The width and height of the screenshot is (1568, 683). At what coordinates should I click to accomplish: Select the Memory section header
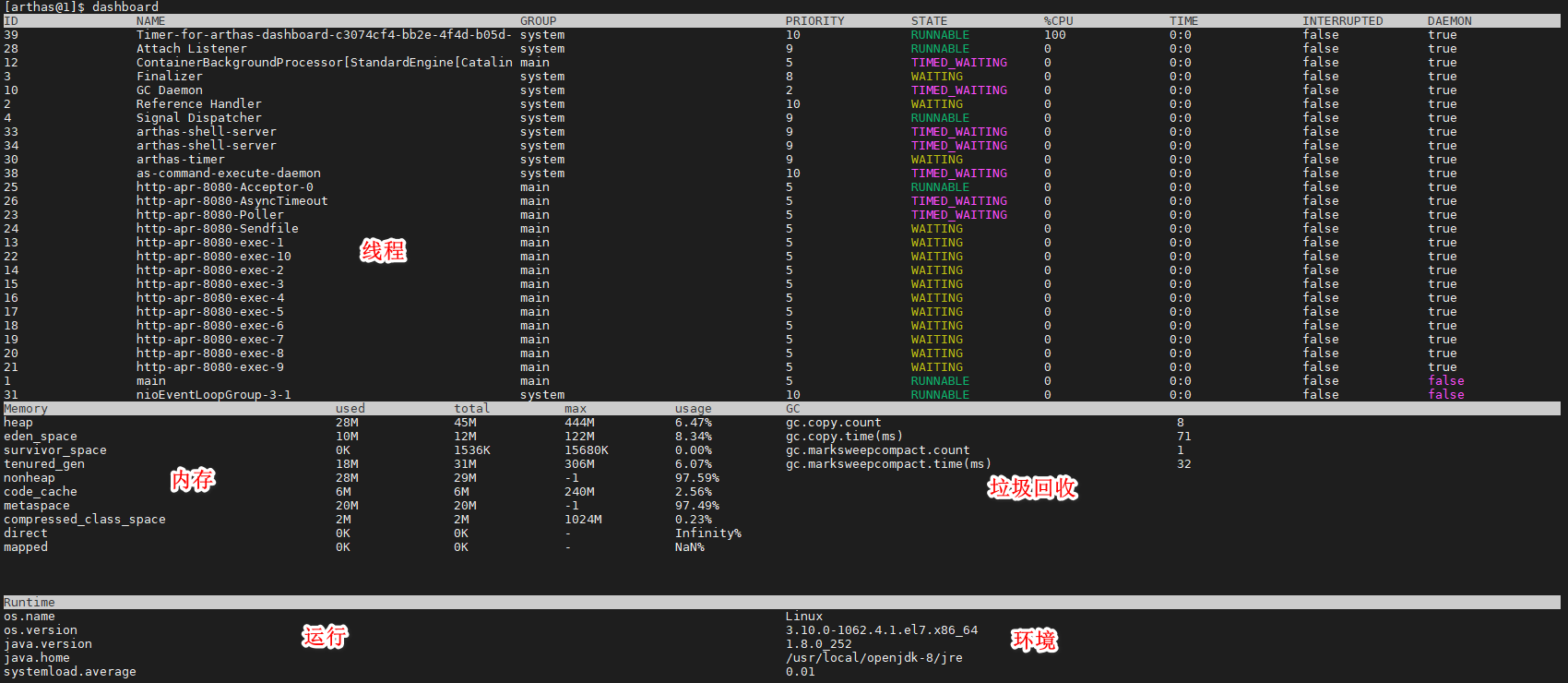[x=26, y=409]
